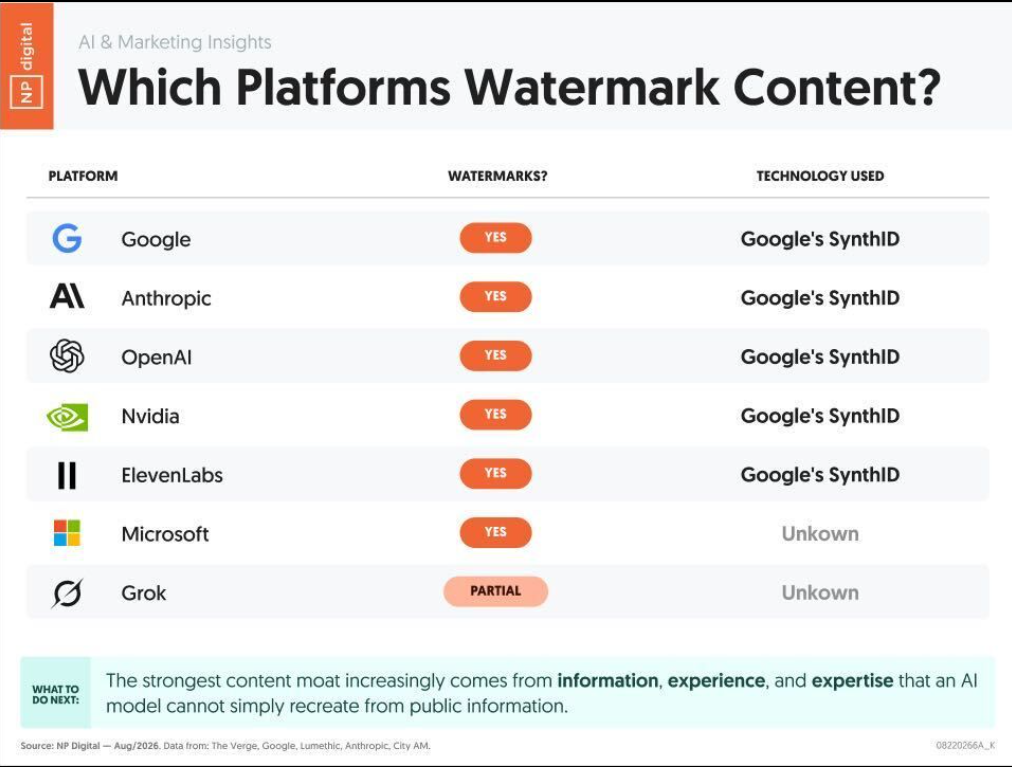
Task: Click the PARTIAL badge for Grok
Action: (x=496, y=591)
